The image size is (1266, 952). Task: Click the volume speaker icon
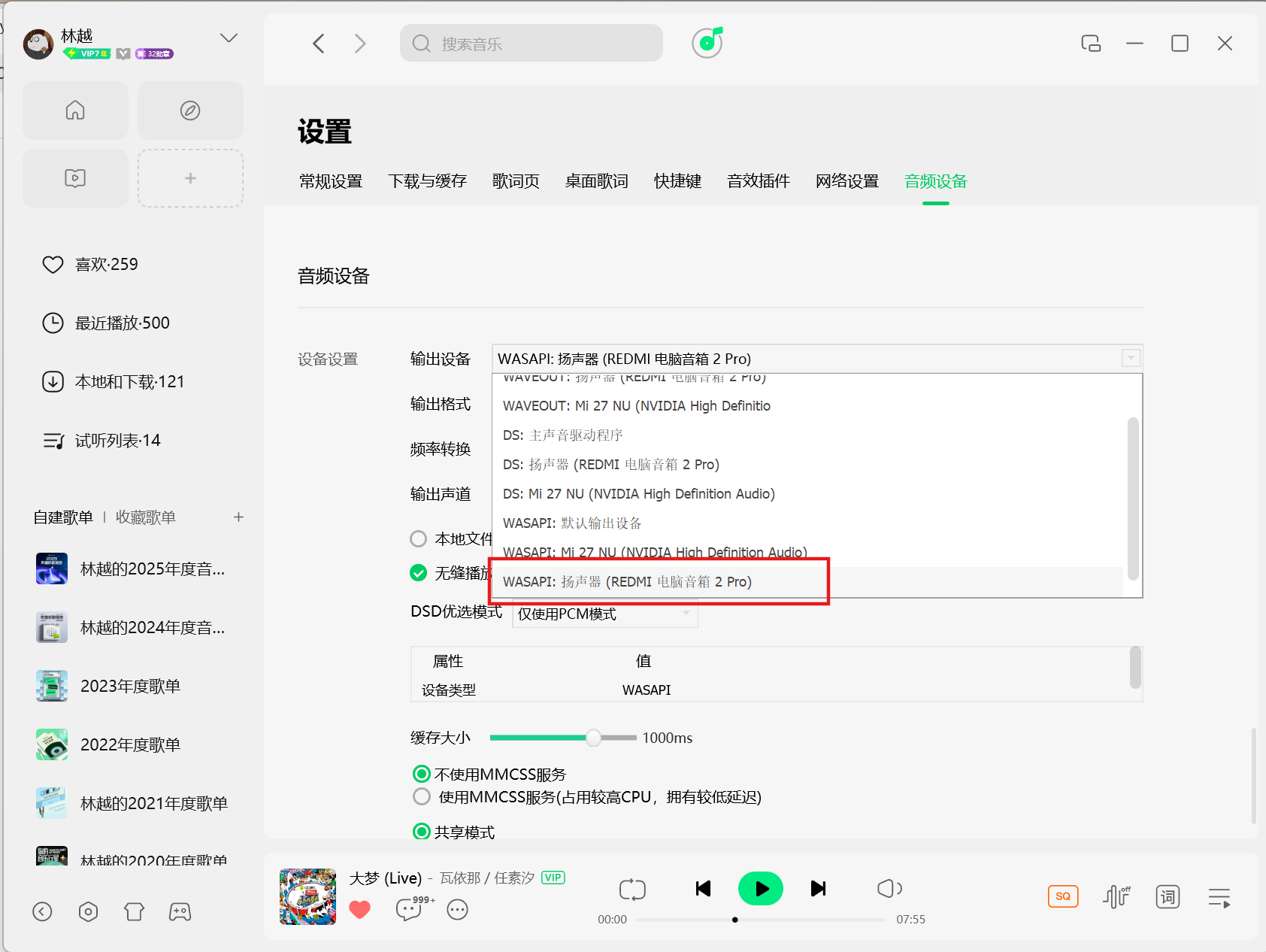coord(889,889)
